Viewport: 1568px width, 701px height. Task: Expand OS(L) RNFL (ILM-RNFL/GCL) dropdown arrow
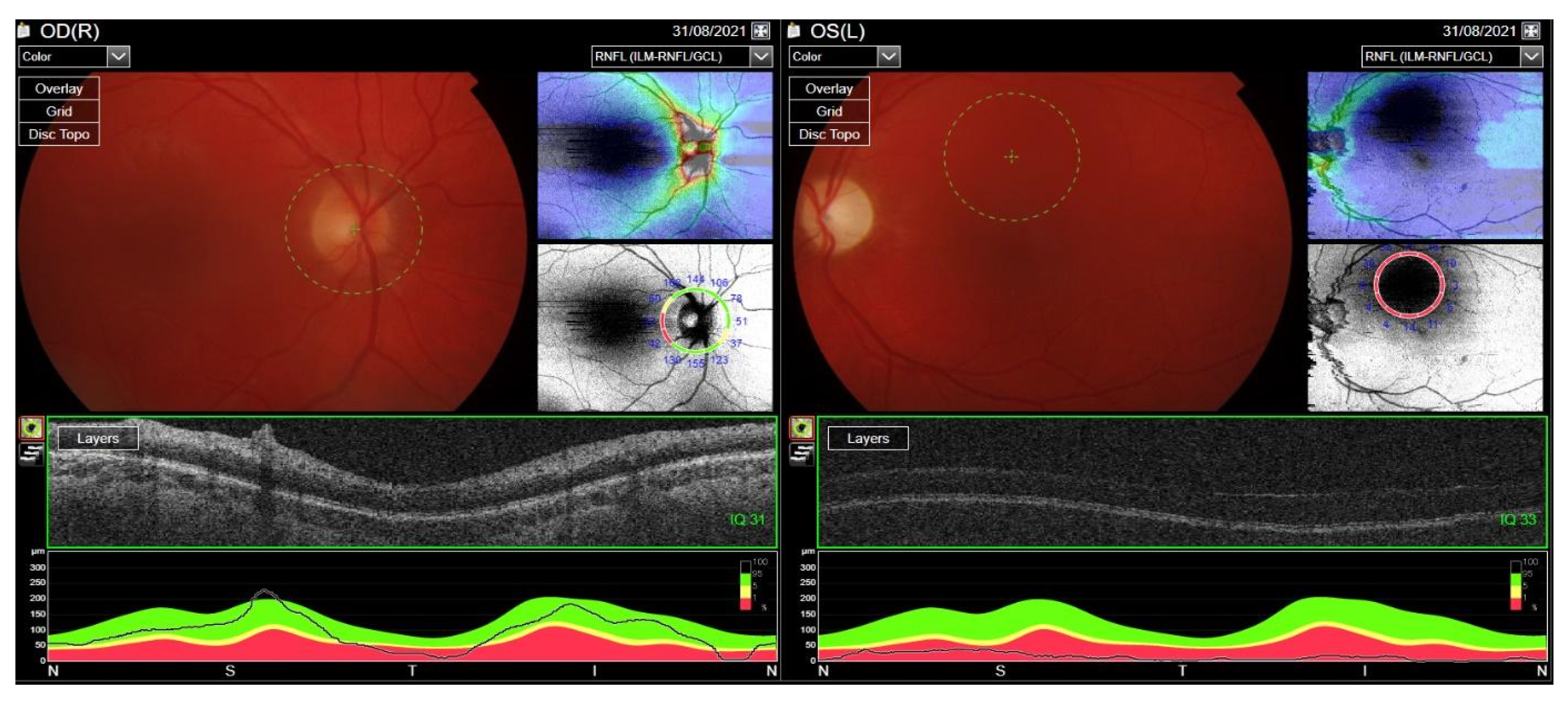pos(1531,57)
